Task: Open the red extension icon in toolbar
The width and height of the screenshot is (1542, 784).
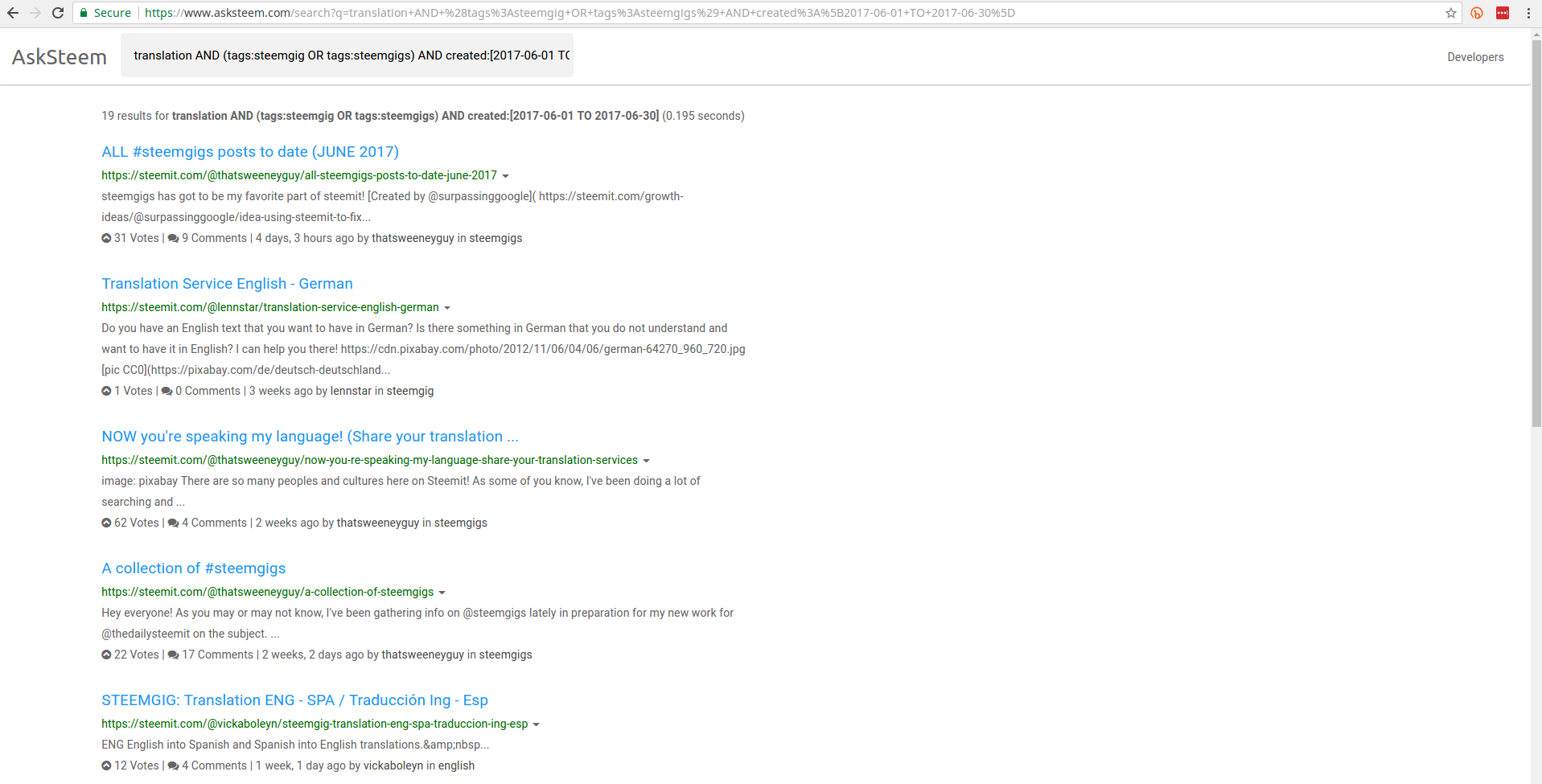Action: [x=1503, y=13]
